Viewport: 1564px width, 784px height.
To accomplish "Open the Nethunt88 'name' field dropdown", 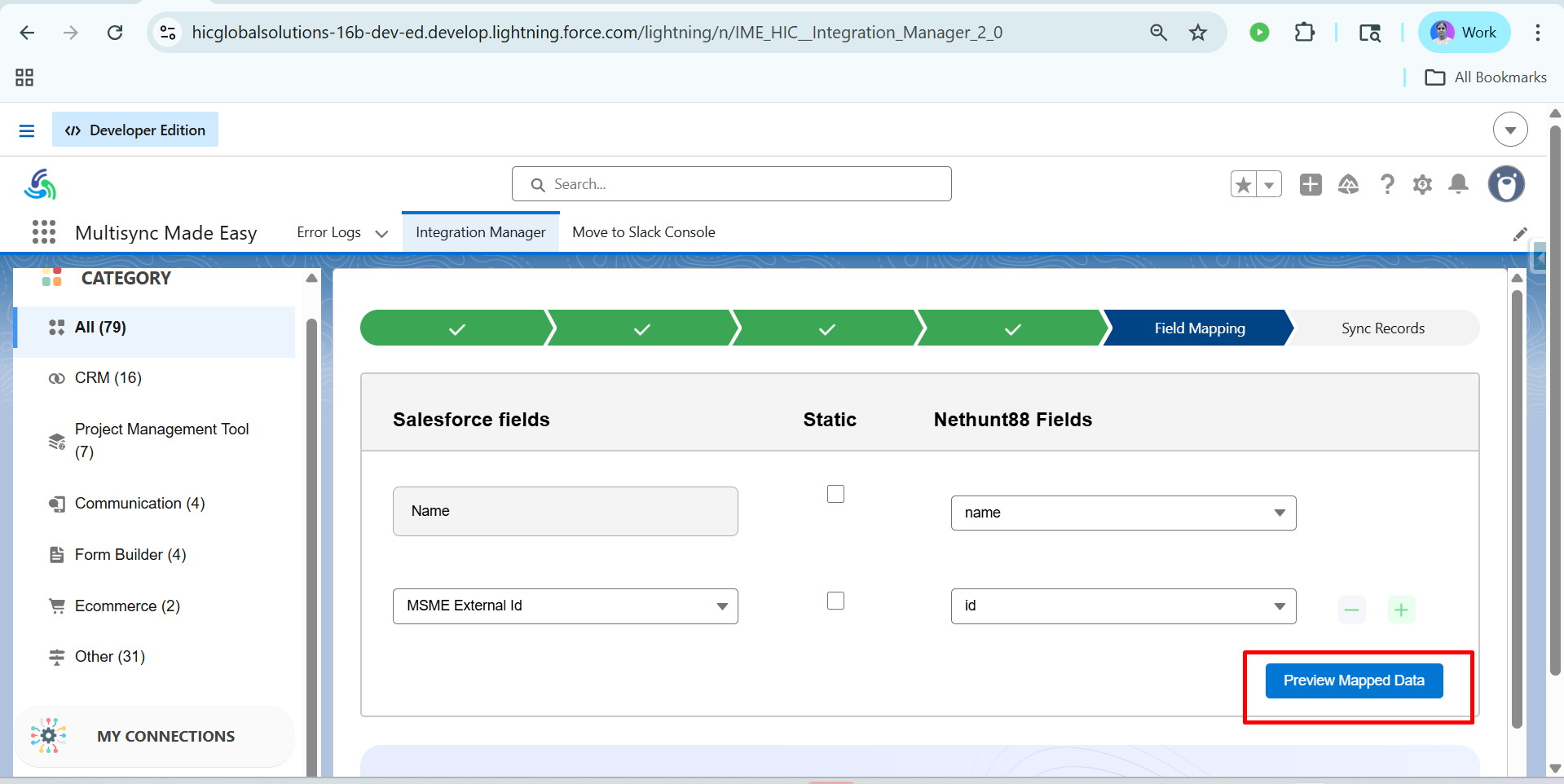I will (x=1122, y=513).
